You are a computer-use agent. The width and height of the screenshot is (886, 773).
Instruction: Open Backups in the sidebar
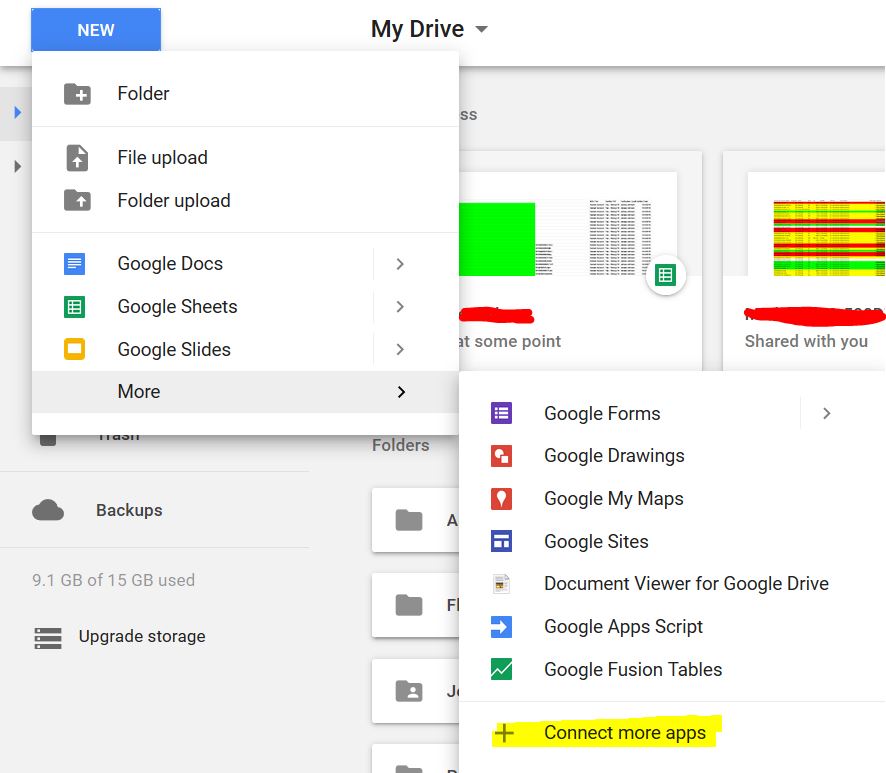pos(129,510)
